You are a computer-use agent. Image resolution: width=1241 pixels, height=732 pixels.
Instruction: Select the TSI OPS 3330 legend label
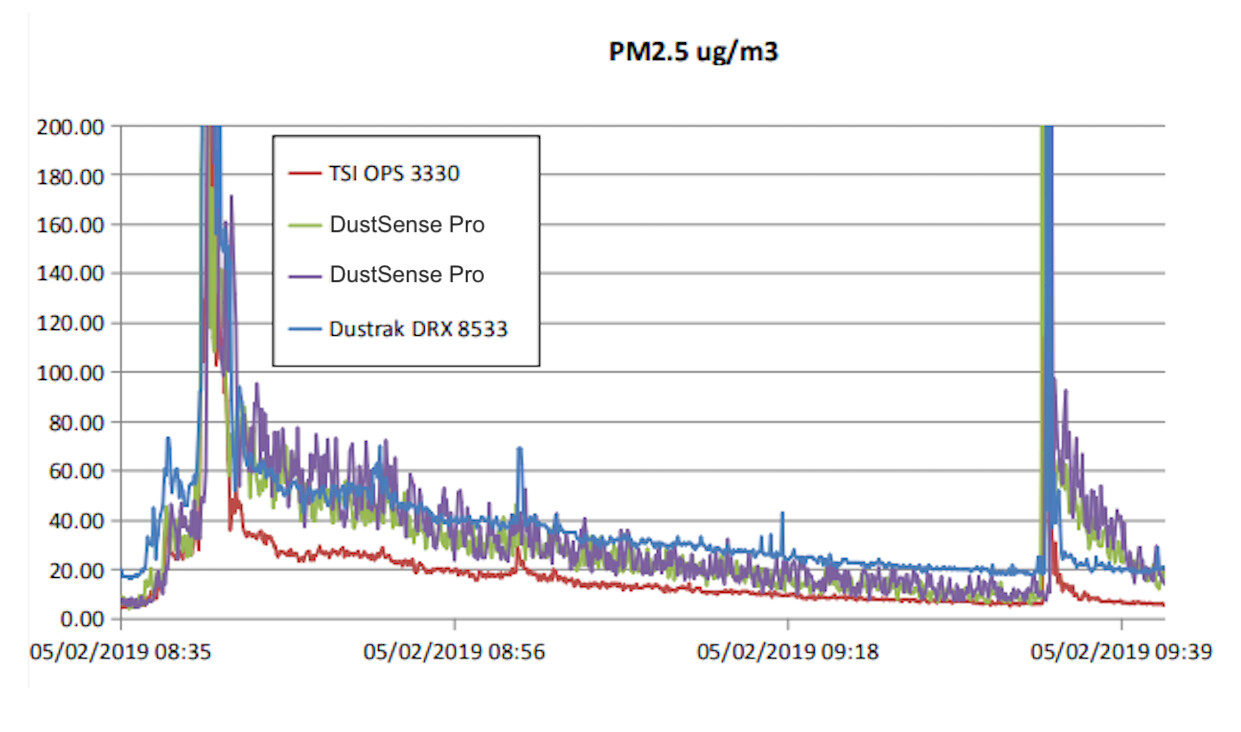(x=395, y=174)
